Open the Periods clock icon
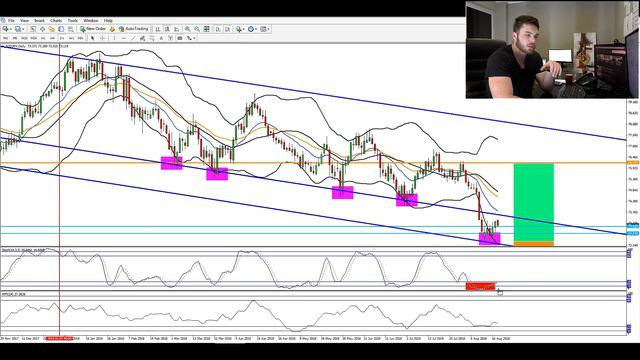This screenshot has width=640, height=360. tap(251, 29)
